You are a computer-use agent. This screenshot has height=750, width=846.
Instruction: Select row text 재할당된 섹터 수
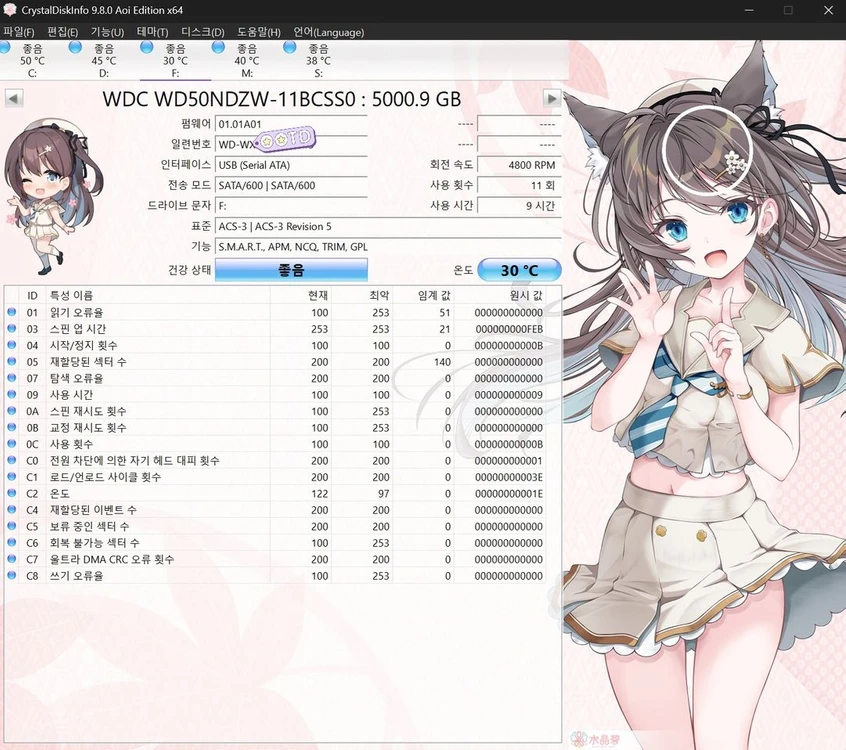pos(88,362)
